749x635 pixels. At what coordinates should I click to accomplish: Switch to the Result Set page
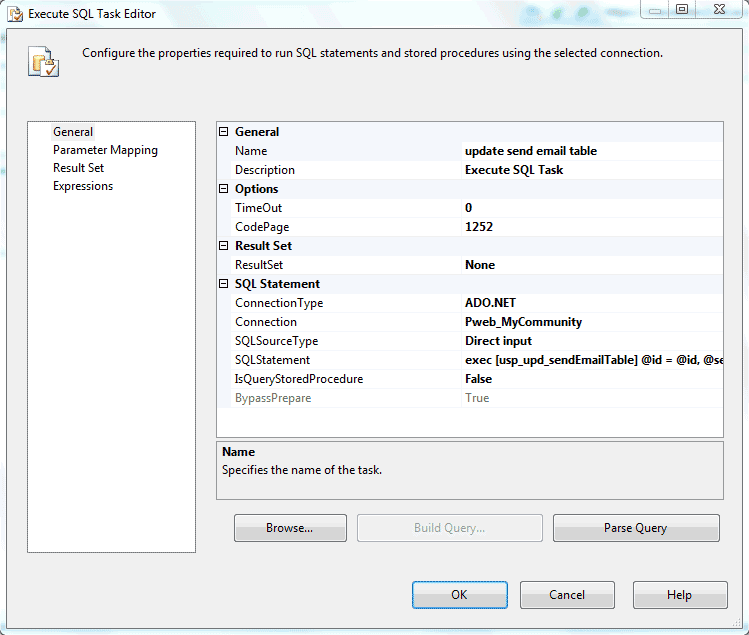tap(78, 168)
